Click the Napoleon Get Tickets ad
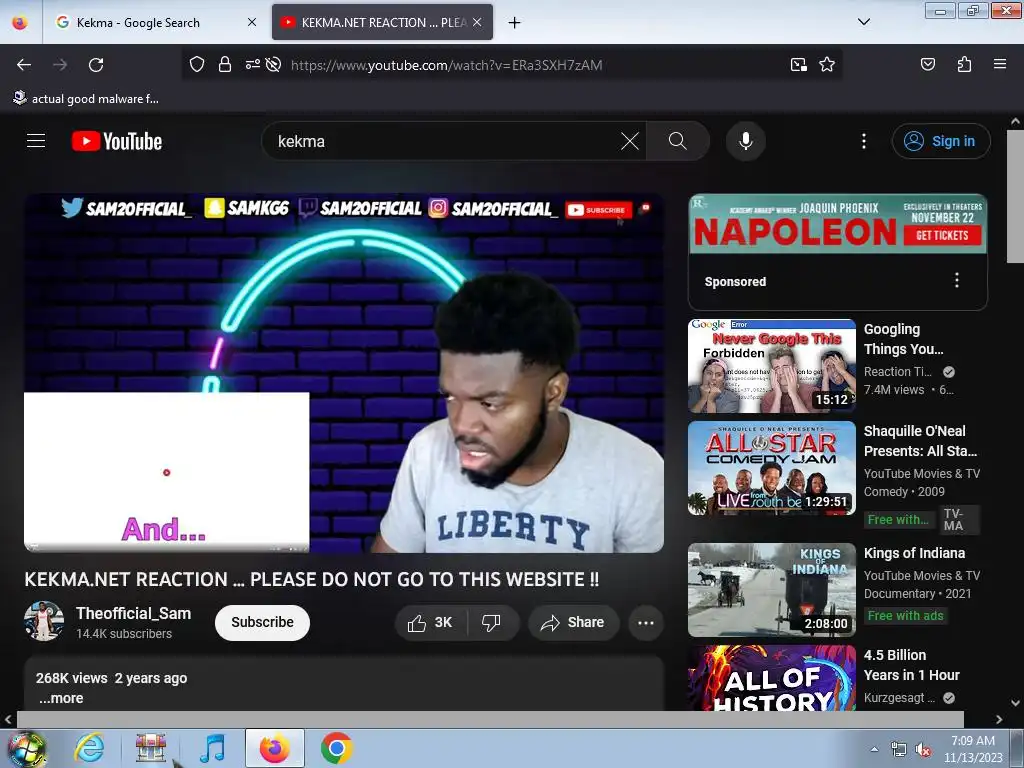This screenshot has height=768, width=1024. click(x=942, y=235)
